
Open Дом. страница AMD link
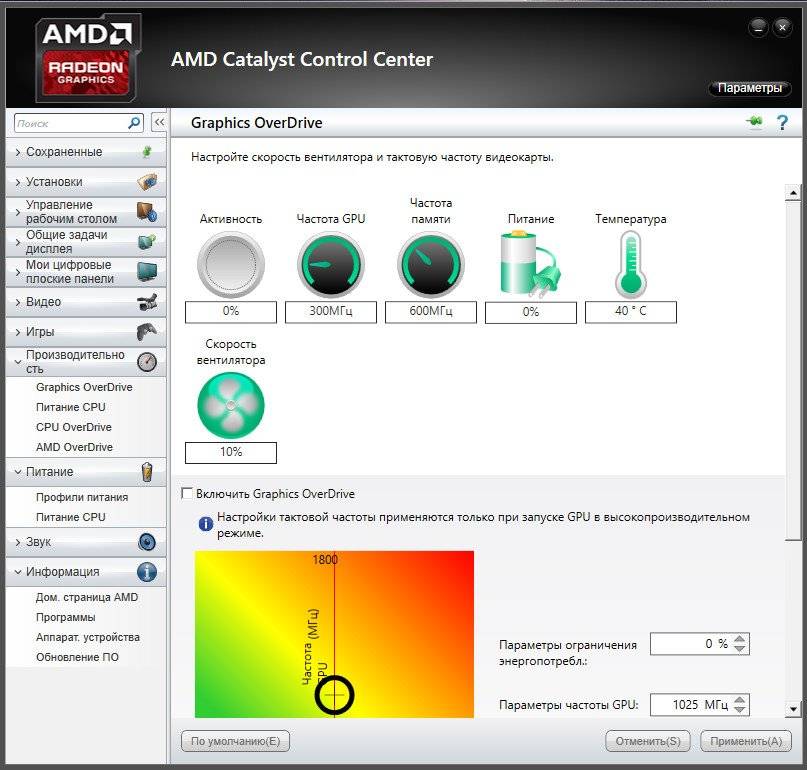[x=86, y=597]
